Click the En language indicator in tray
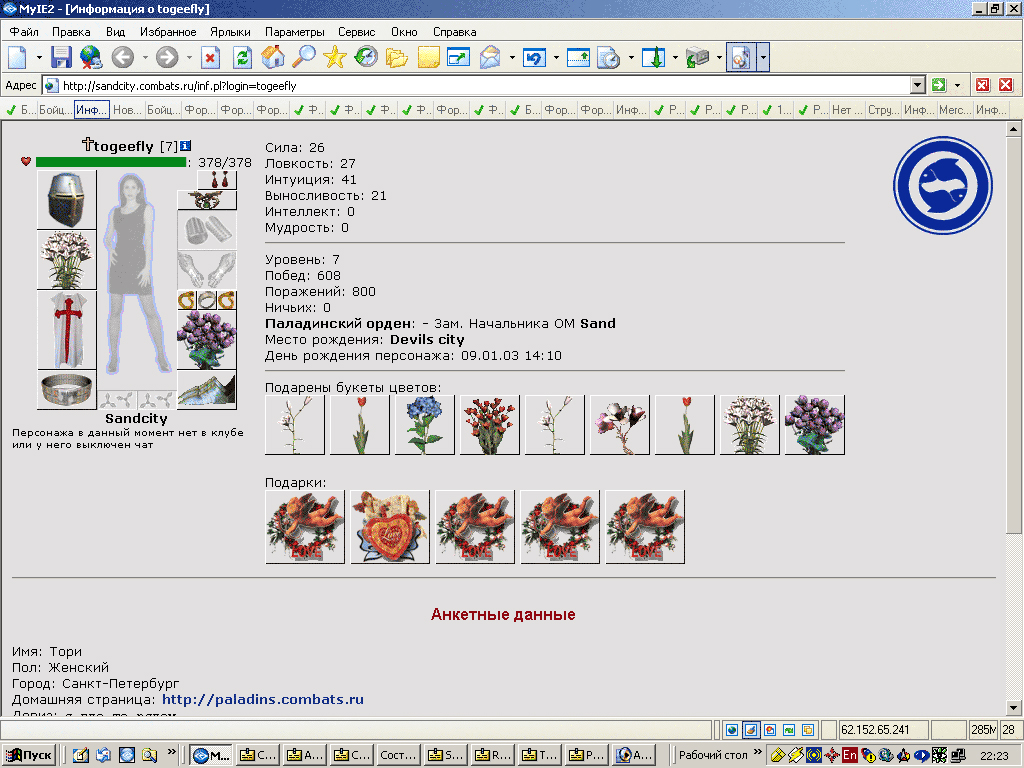The width and height of the screenshot is (1024, 768). tap(850, 755)
